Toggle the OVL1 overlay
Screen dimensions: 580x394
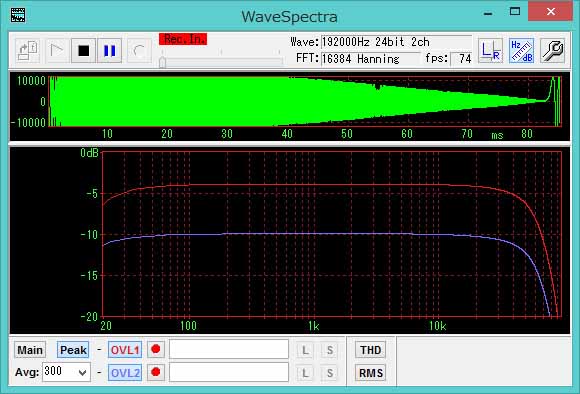[x=125, y=350]
